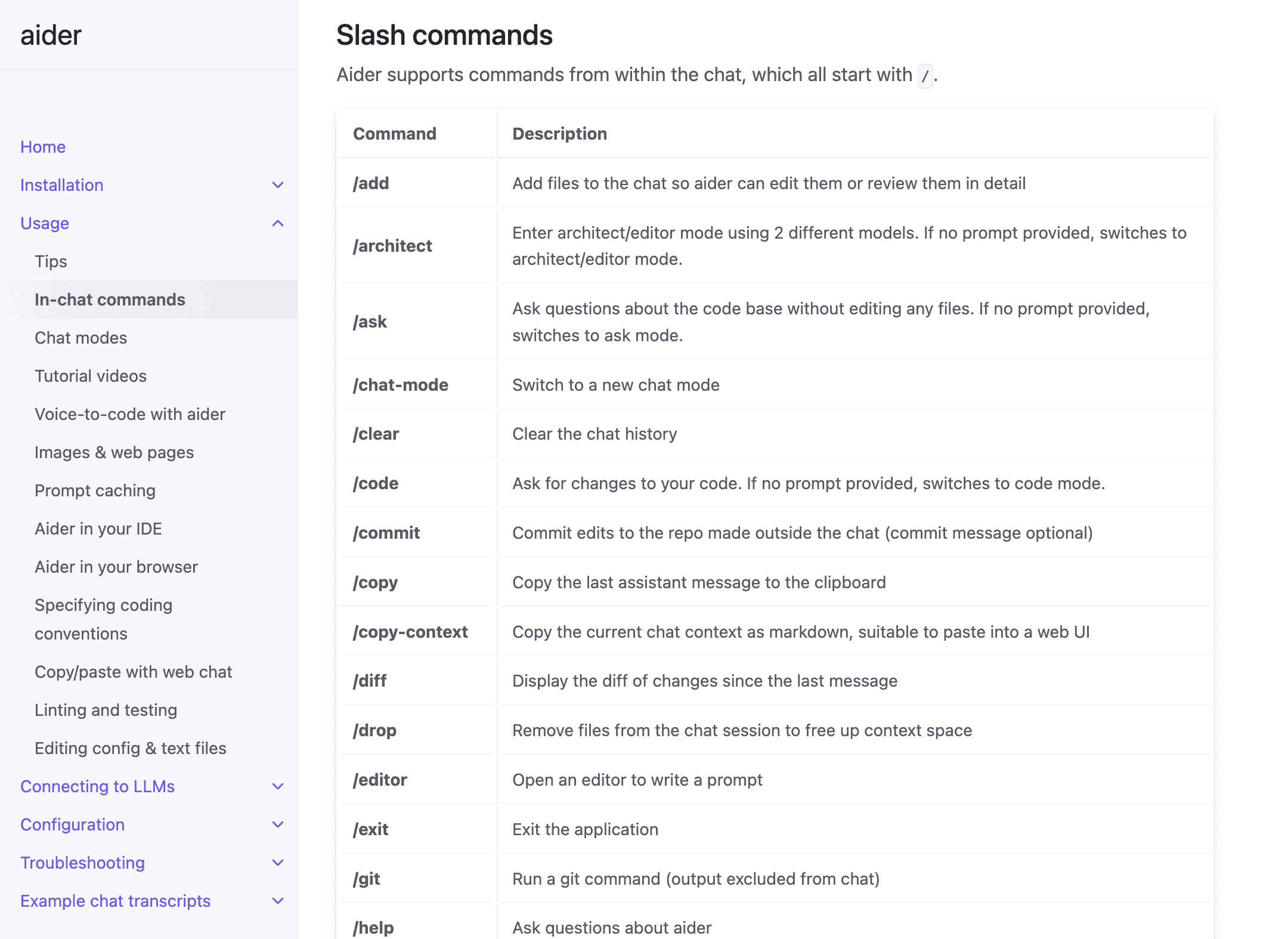Open the Home page link
Screen dimensions: 1288x939
tap(42, 147)
